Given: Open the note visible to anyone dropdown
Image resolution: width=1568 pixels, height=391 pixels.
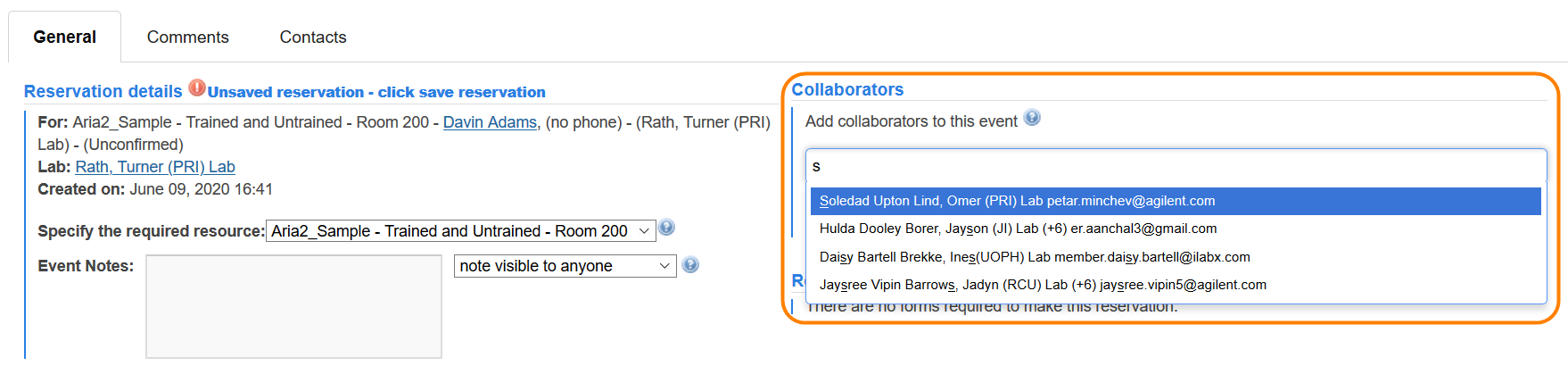Looking at the screenshot, I should [565, 266].
